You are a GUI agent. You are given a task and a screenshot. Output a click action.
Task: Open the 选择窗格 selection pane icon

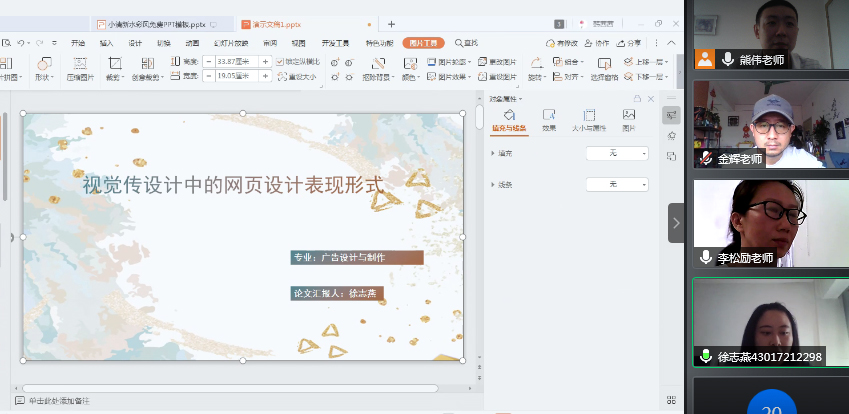coord(604,62)
